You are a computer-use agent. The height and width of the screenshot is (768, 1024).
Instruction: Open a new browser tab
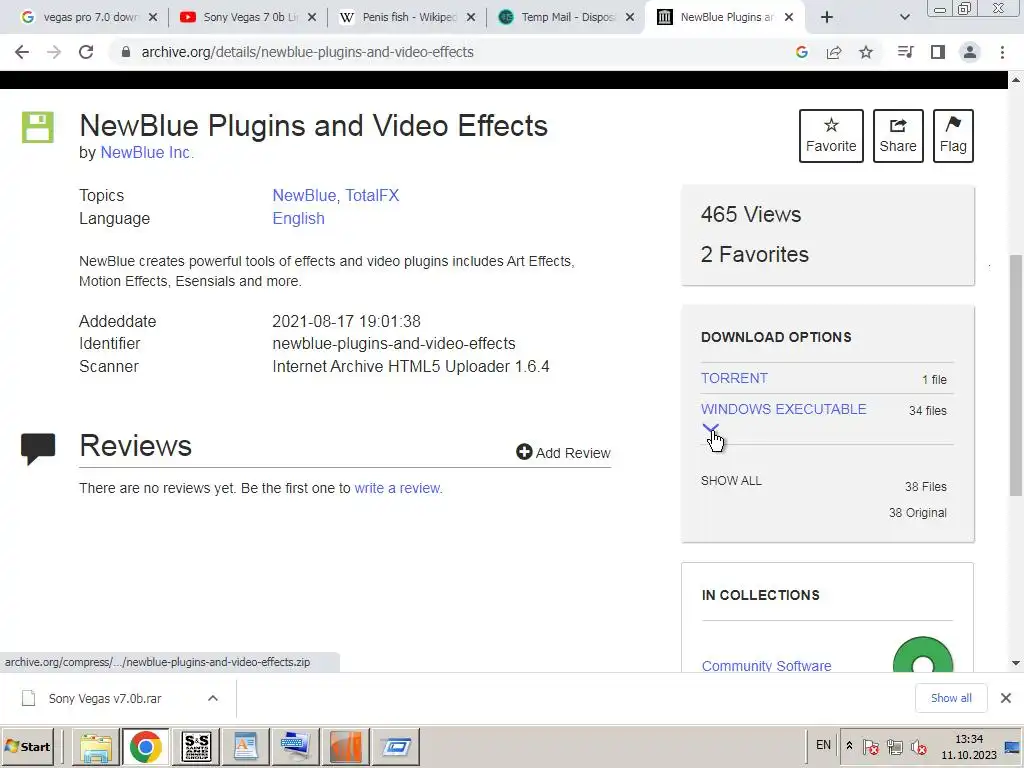[827, 17]
